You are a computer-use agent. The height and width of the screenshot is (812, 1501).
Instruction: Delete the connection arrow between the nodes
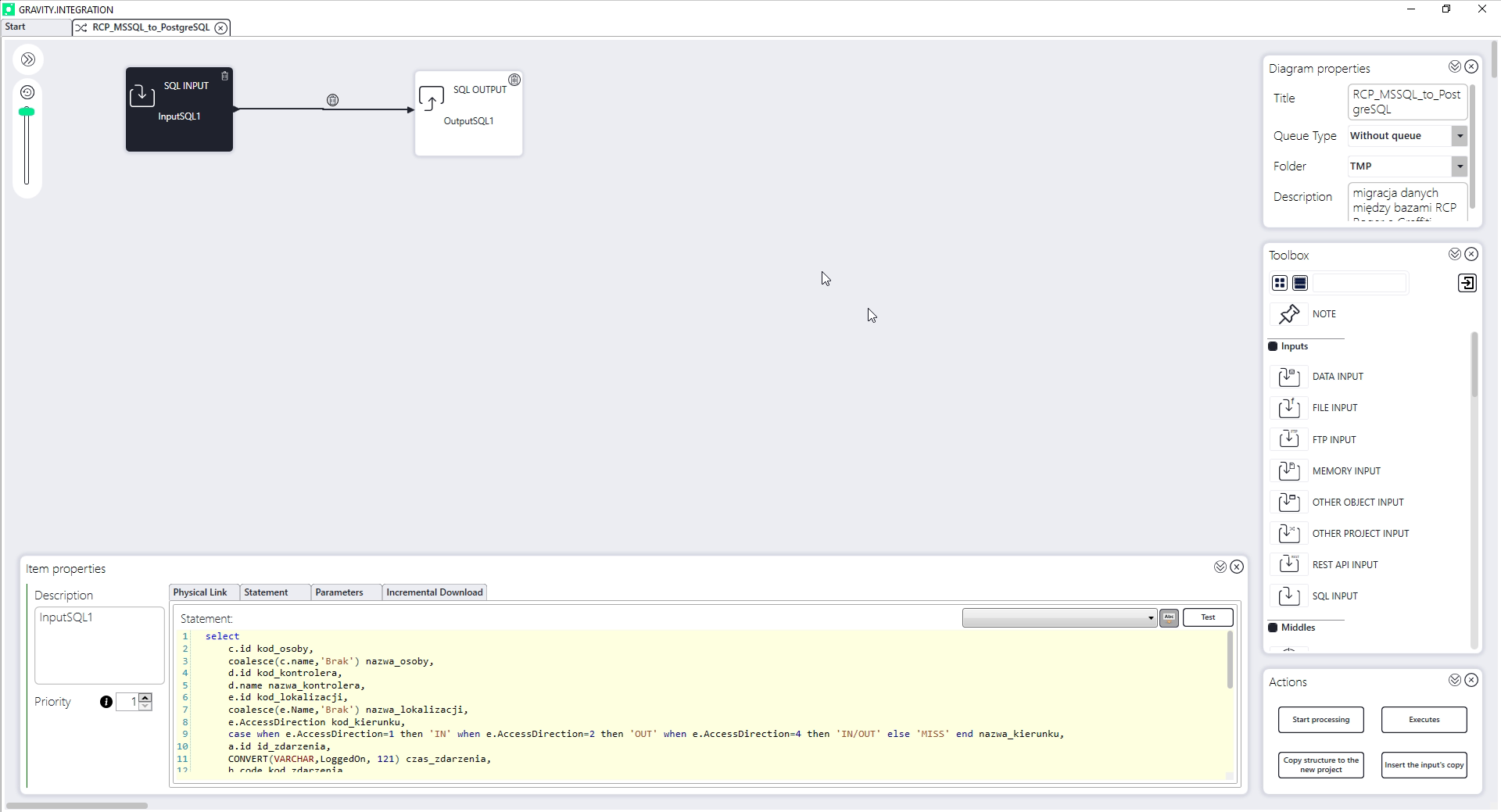point(332,100)
